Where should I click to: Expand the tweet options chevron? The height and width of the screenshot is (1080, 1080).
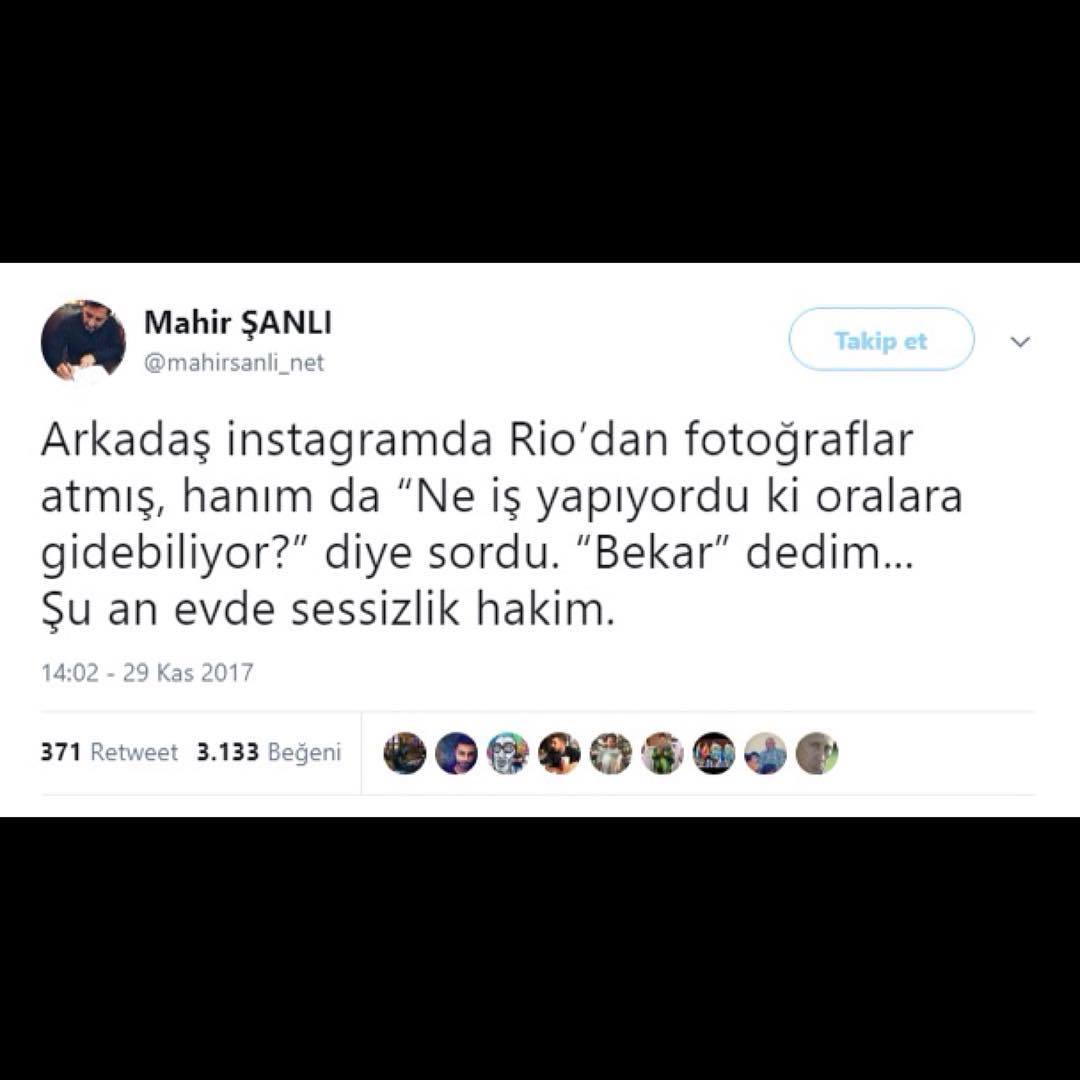pos(1020,341)
